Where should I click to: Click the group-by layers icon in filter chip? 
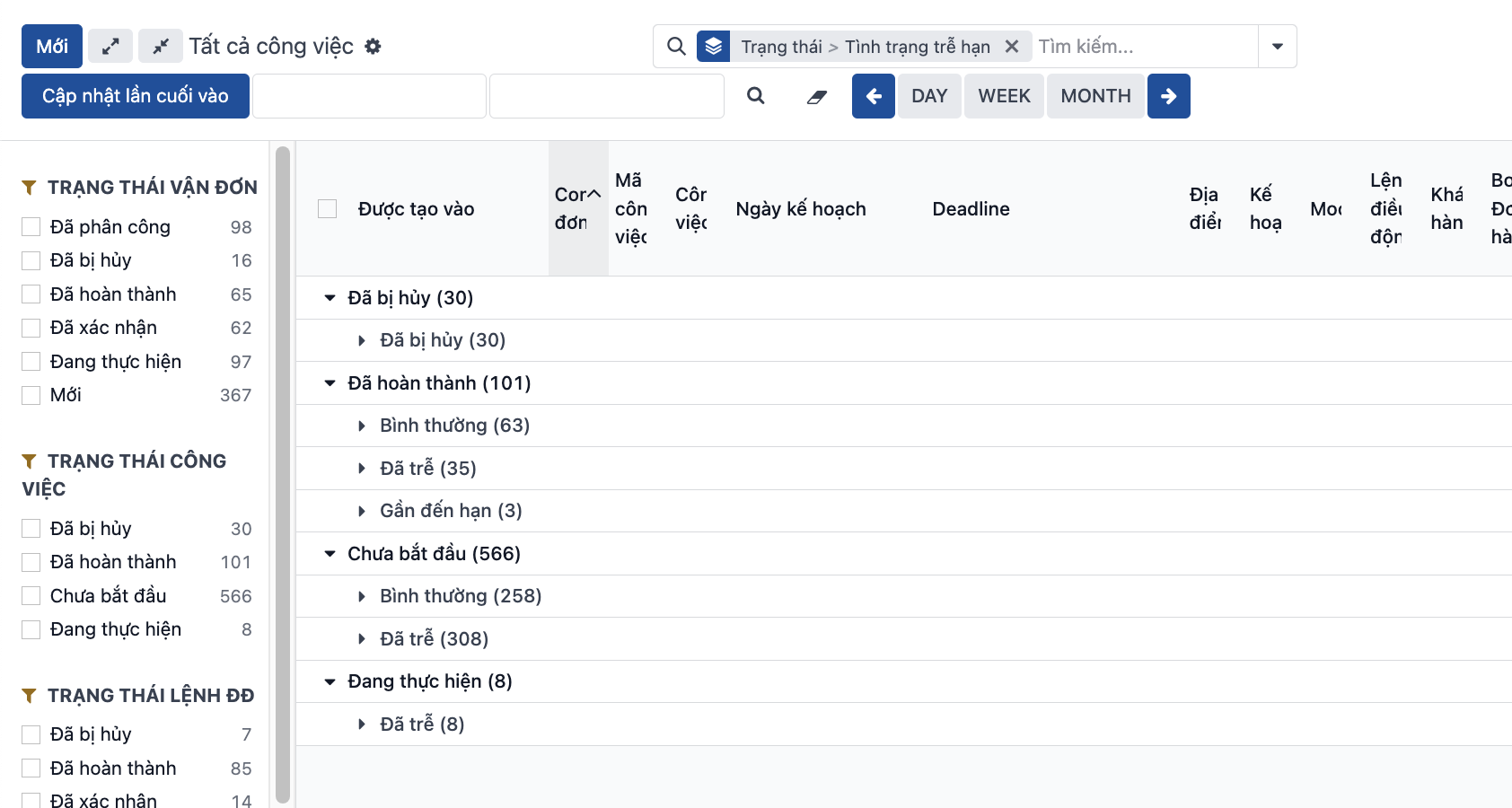coord(713,46)
